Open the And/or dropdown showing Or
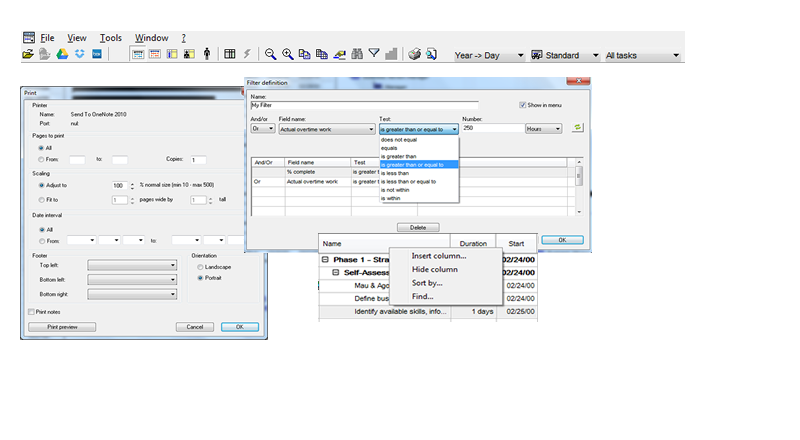 263,129
